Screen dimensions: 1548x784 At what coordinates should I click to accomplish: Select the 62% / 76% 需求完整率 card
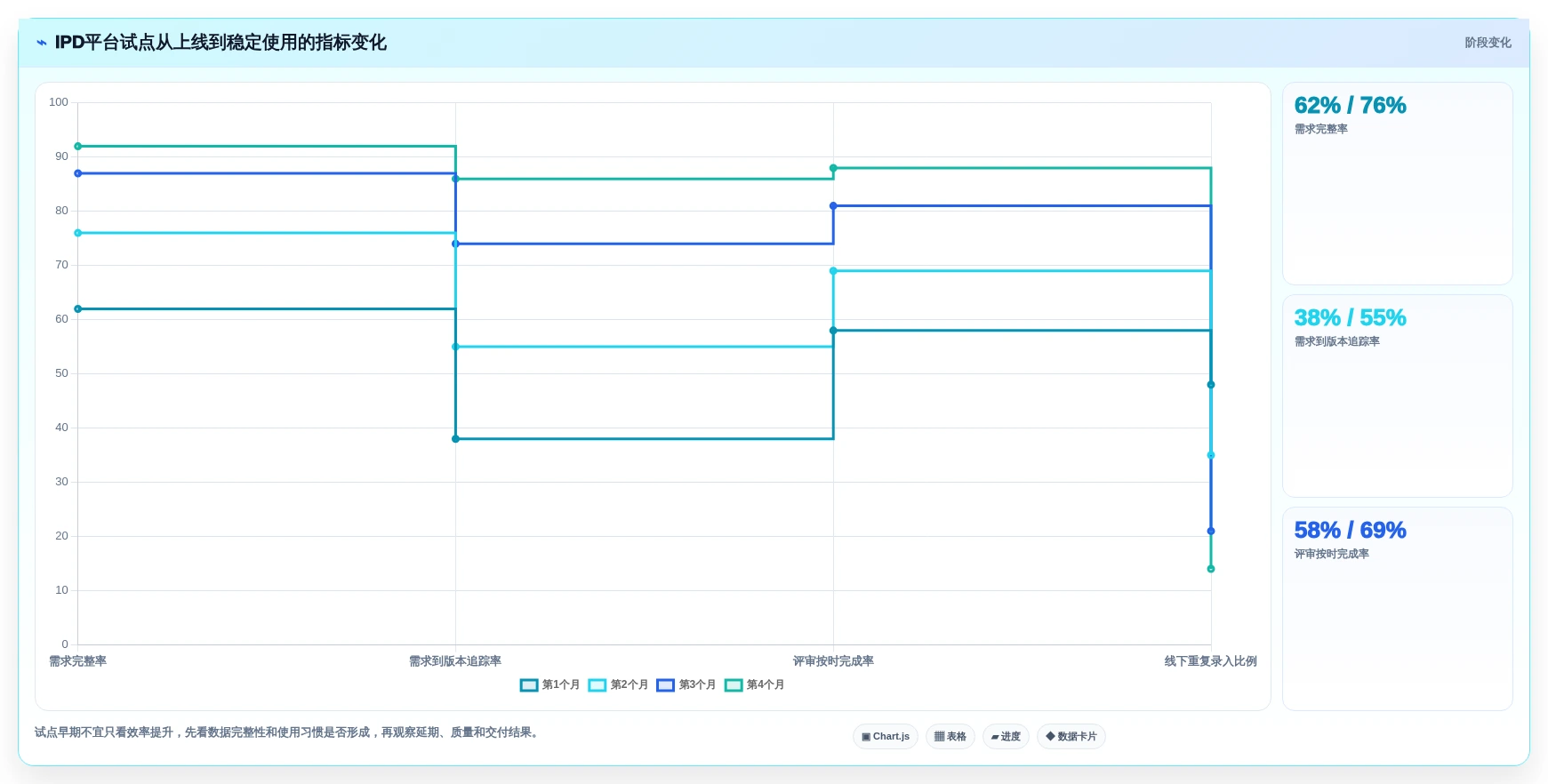point(1398,184)
